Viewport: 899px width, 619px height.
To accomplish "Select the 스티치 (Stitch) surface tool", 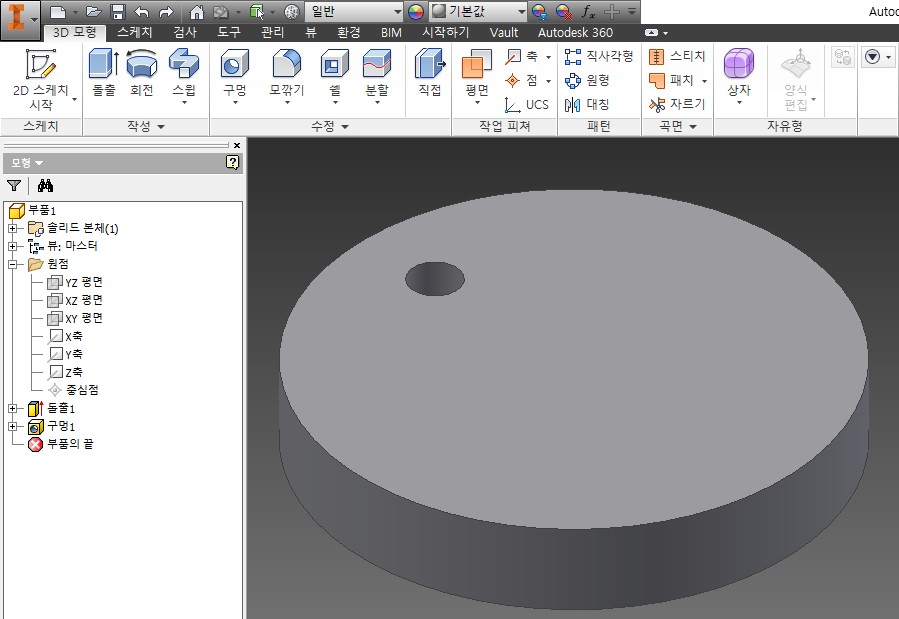I will pos(677,56).
